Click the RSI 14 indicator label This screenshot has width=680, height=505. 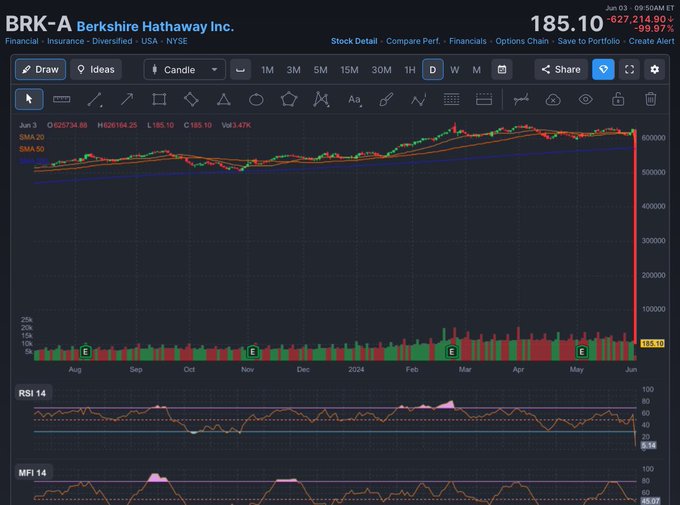[x=32, y=393]
